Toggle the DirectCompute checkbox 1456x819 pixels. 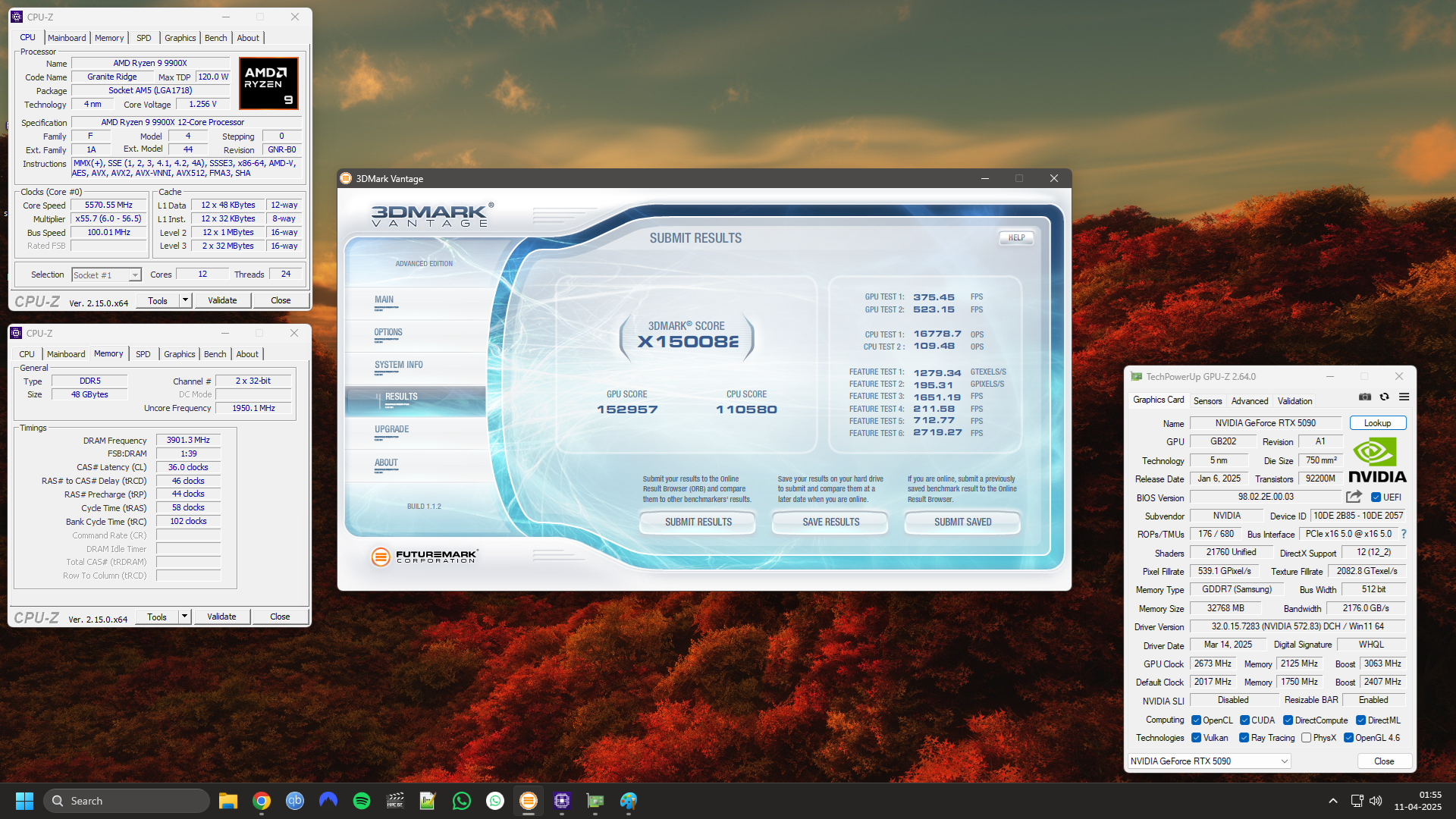(x=1288, y=720)
